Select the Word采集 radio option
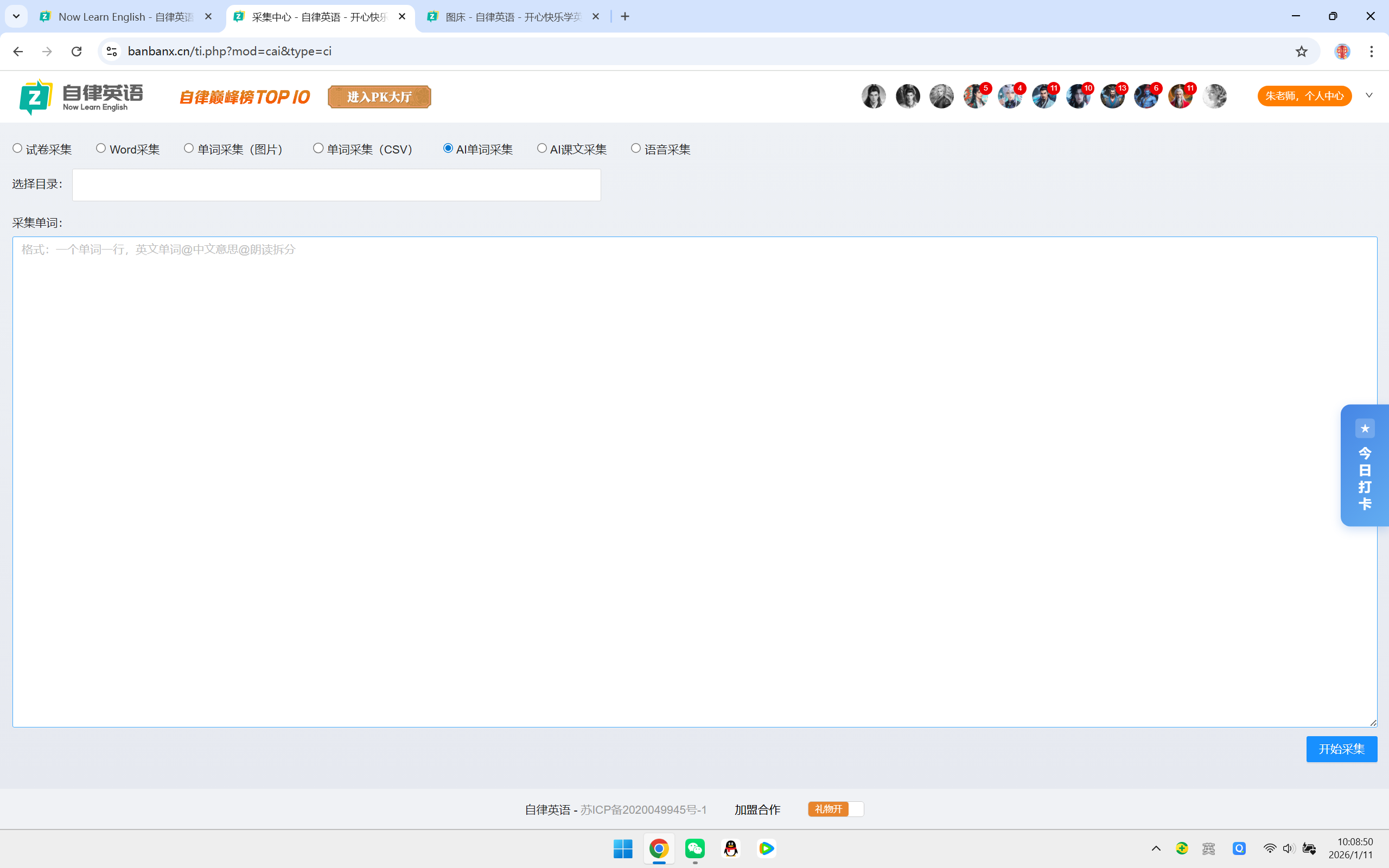Screen dimensions: 1389x868 101,149
